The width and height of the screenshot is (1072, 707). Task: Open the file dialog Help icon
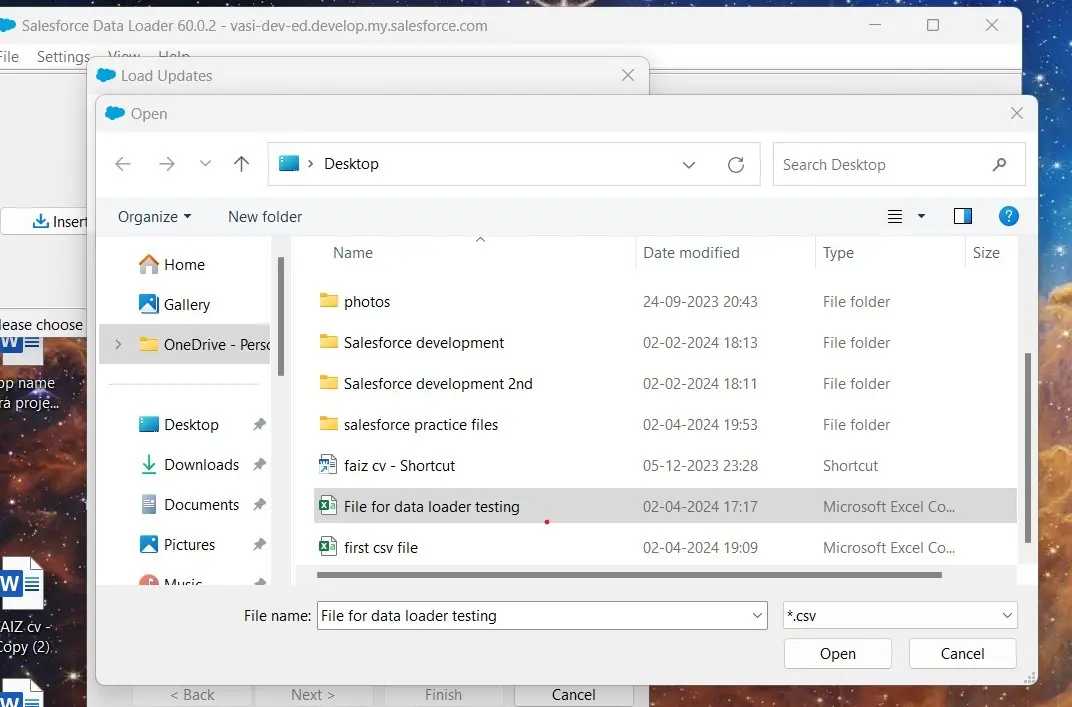pyautogui.click(x=1009, y=216)
